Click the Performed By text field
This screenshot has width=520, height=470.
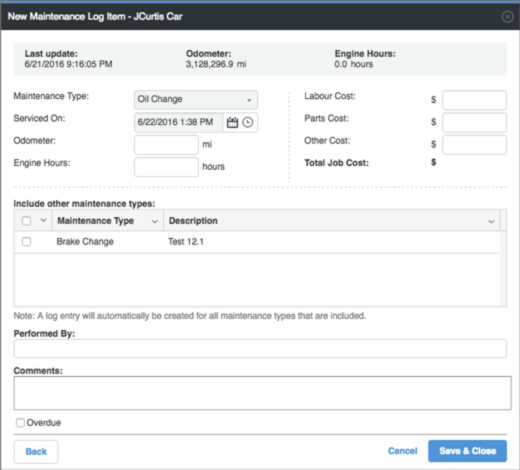point(260,349)
